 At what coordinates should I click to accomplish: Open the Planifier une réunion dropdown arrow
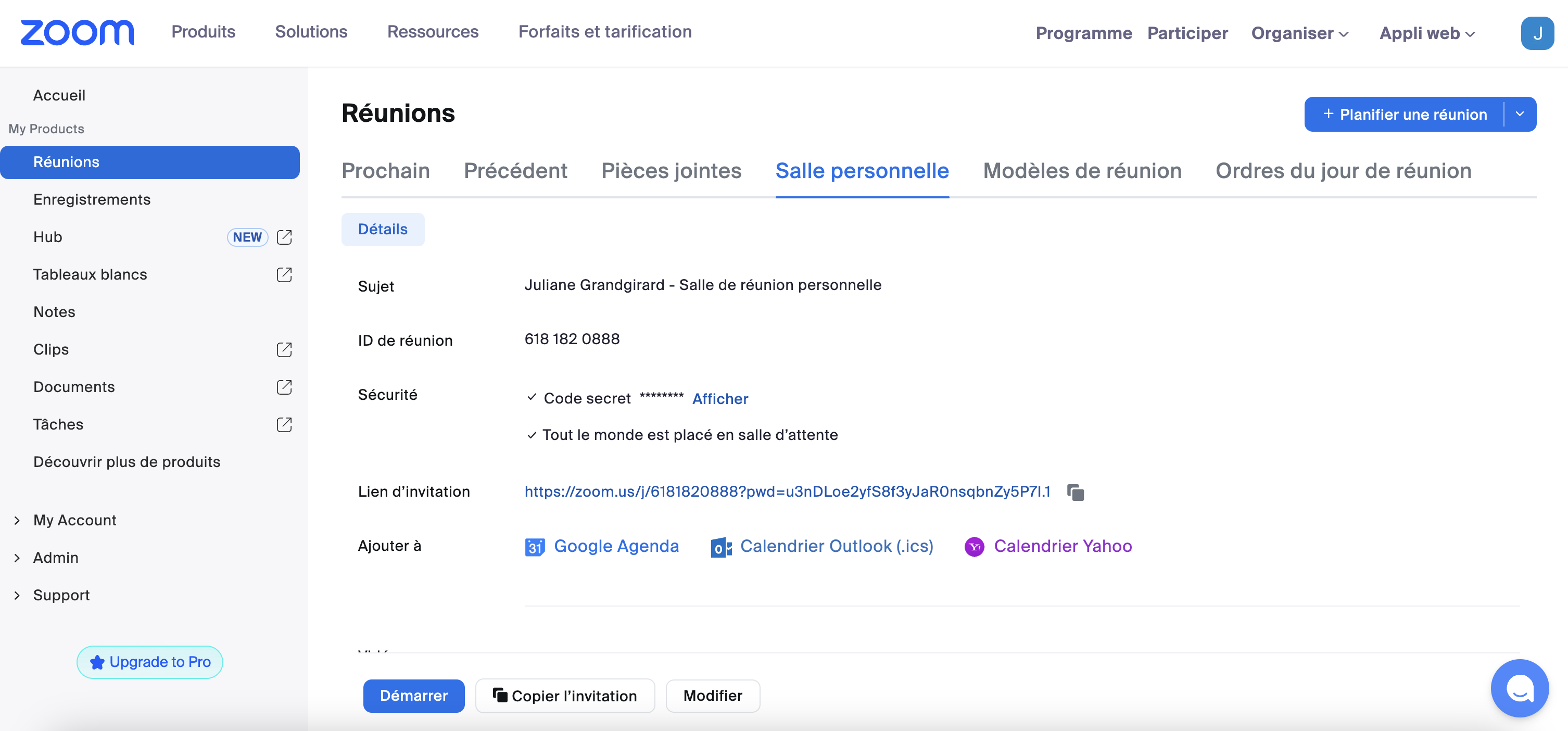pyautogui.click(x=1519, y=114)
